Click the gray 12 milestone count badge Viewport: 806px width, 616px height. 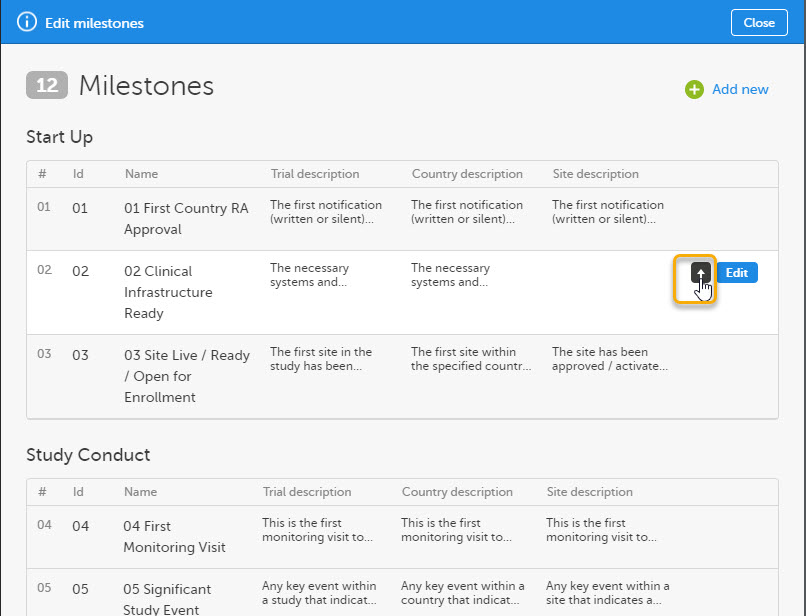[46, 85]
